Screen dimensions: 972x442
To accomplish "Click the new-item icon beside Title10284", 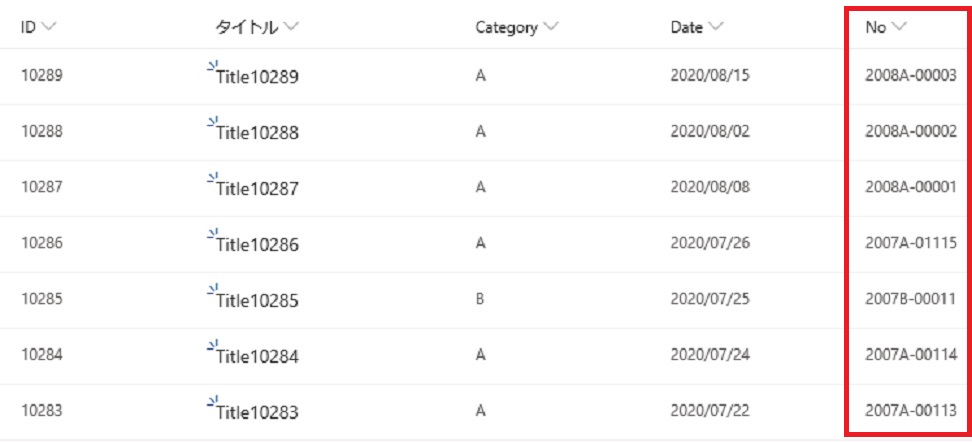I will (x=213, y=344).
